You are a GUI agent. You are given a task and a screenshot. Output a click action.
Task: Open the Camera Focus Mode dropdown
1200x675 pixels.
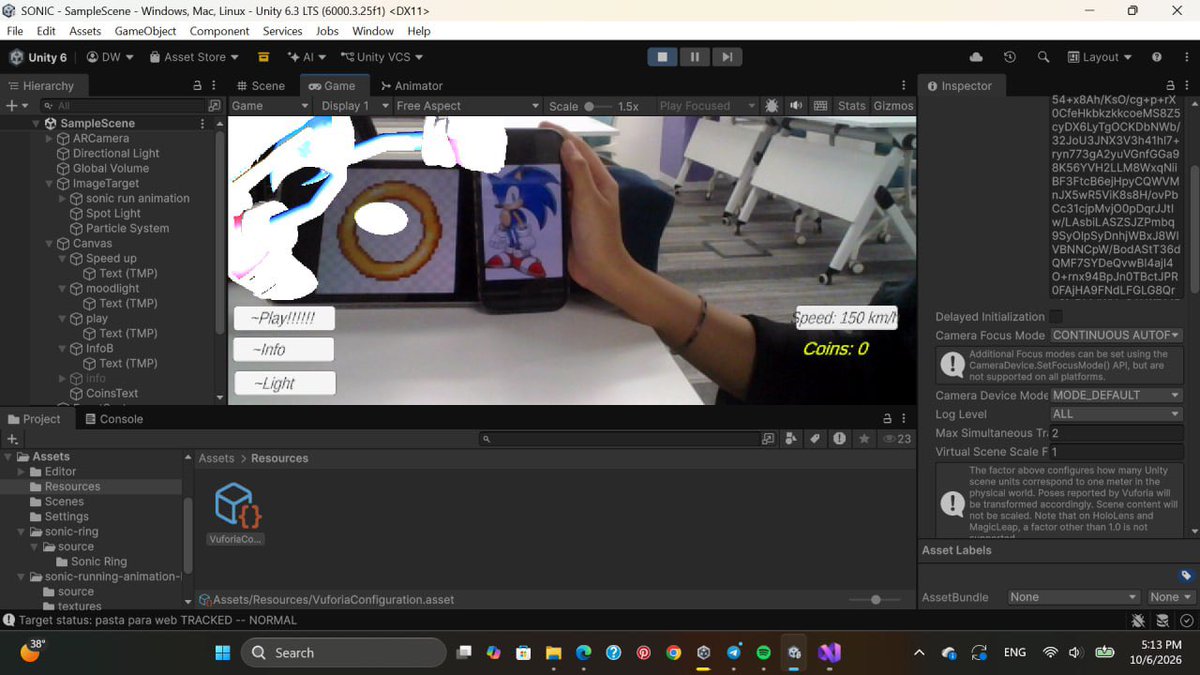(x=1116, y=336)
